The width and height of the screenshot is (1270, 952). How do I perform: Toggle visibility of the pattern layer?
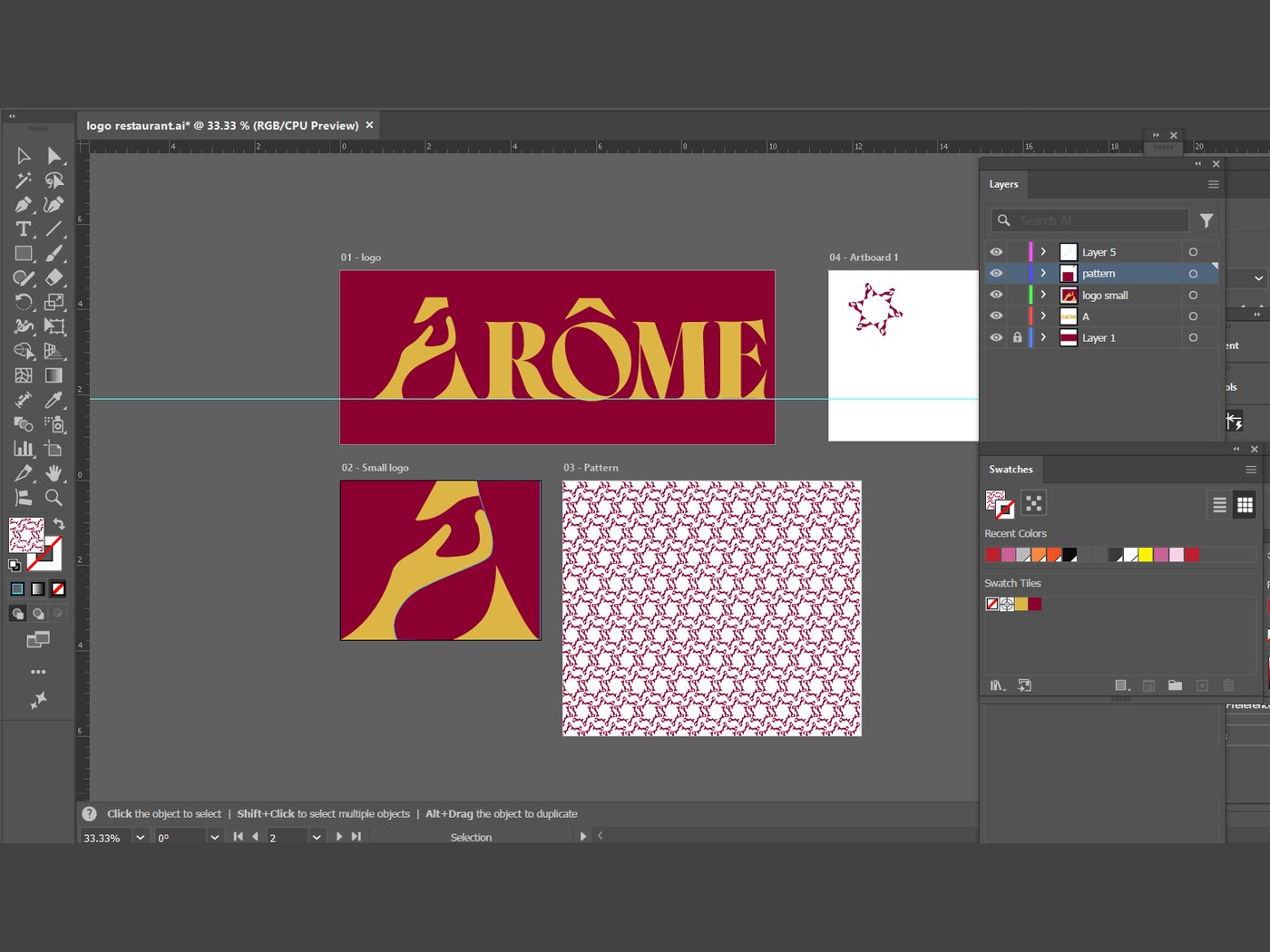pyautogui.click(x=996, y=273)
